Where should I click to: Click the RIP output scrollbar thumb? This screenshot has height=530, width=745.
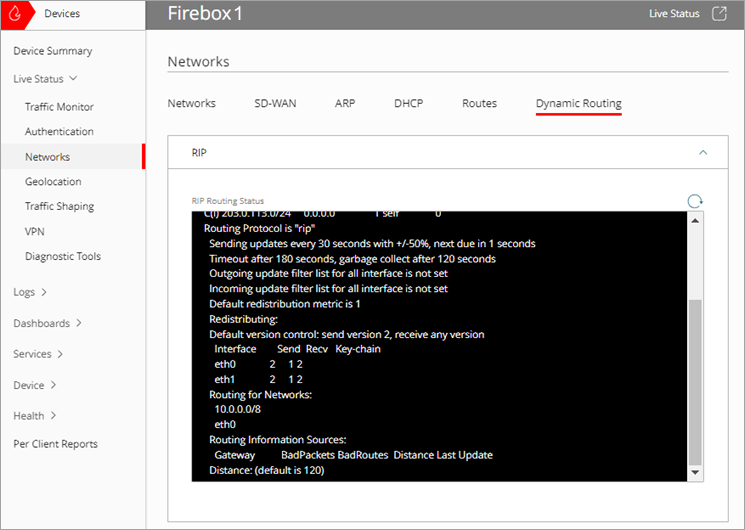point(695,380)
